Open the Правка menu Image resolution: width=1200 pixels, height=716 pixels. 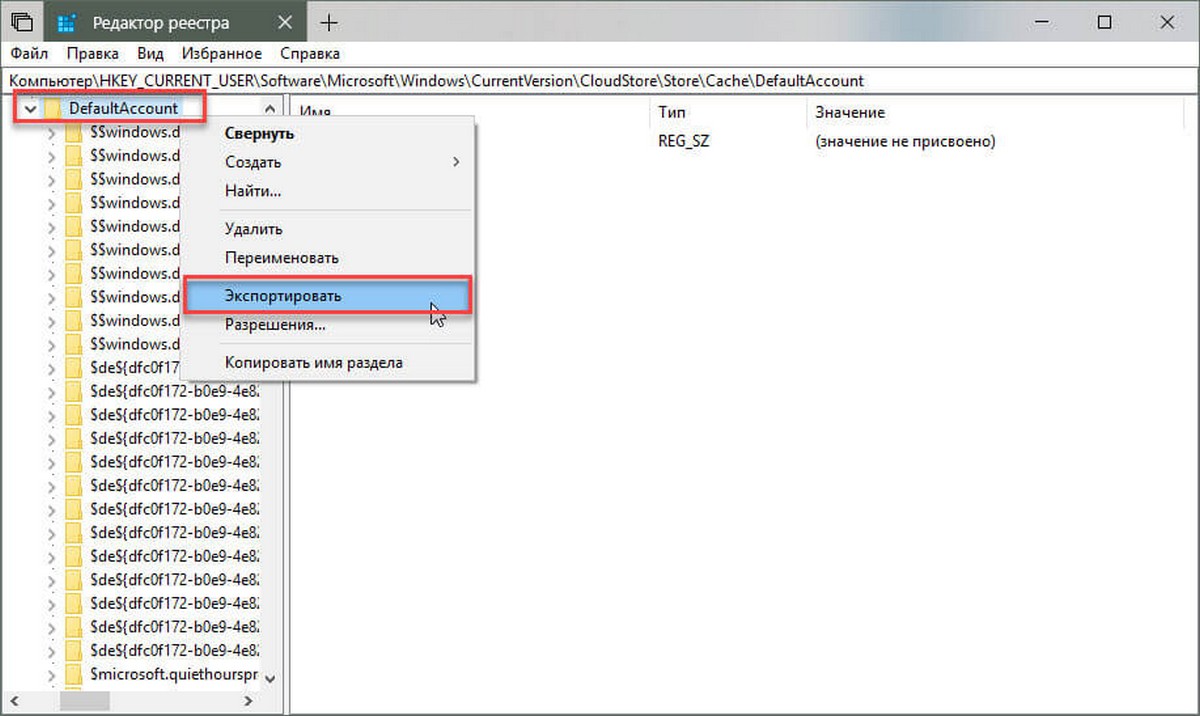[x=94, y=53]
